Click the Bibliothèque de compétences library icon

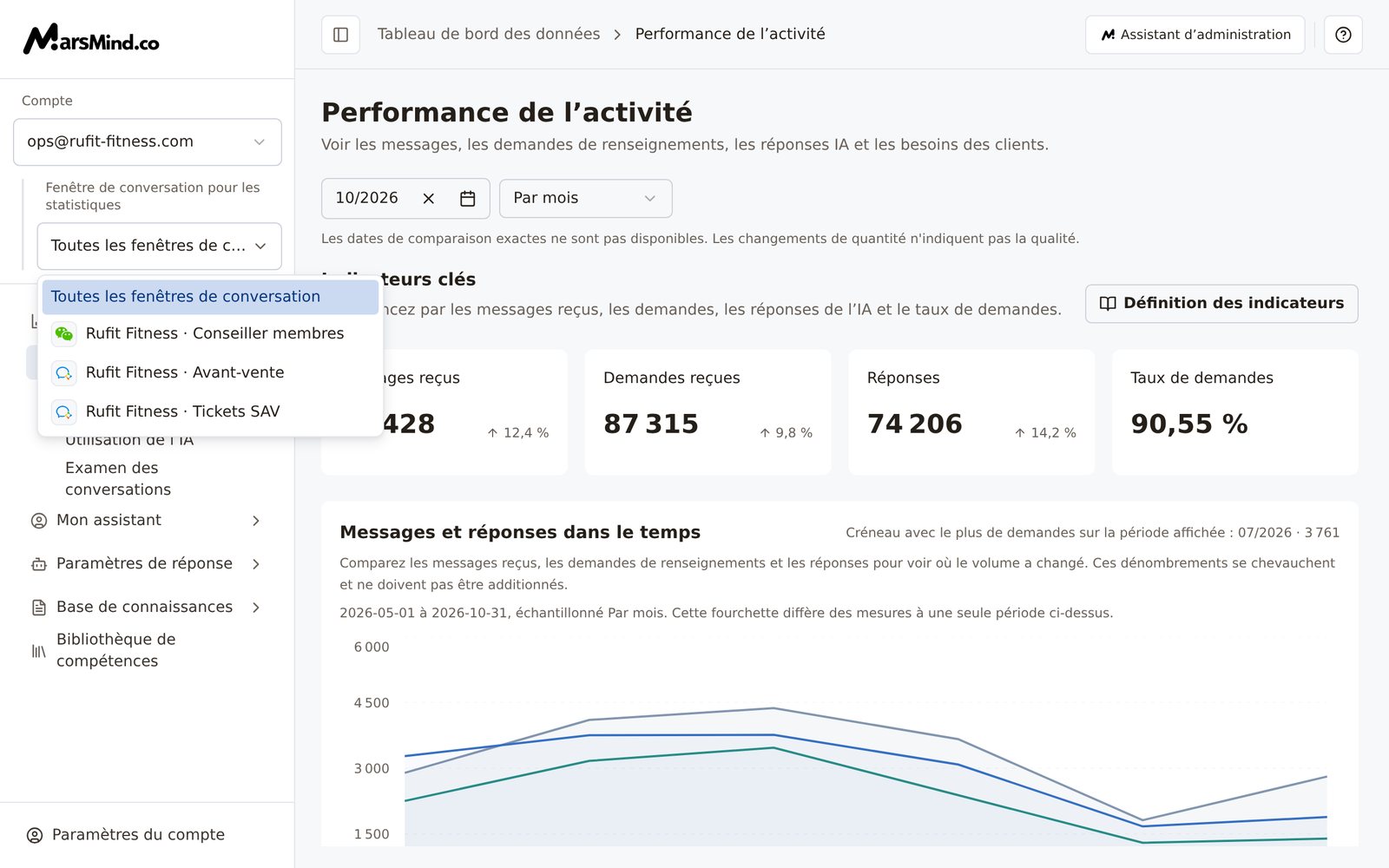(x=39, y=651)
